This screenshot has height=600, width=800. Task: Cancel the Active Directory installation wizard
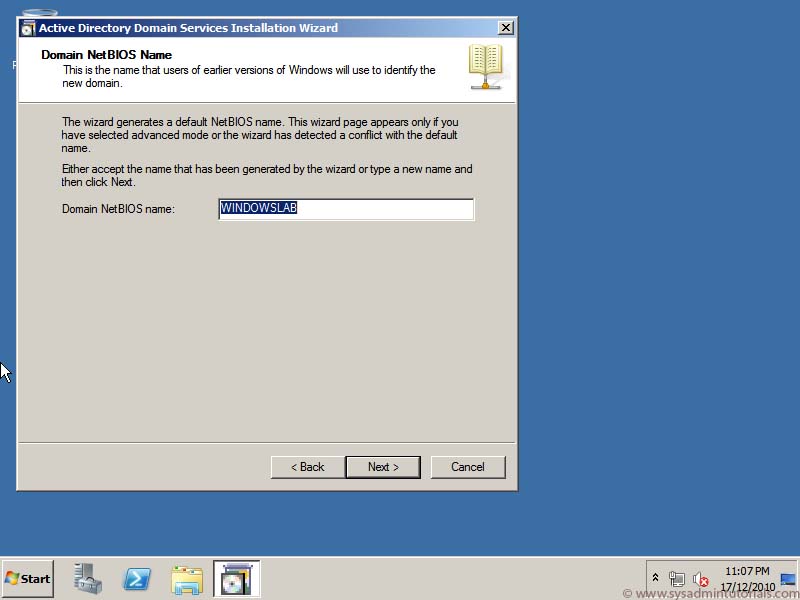coord(468,467)
